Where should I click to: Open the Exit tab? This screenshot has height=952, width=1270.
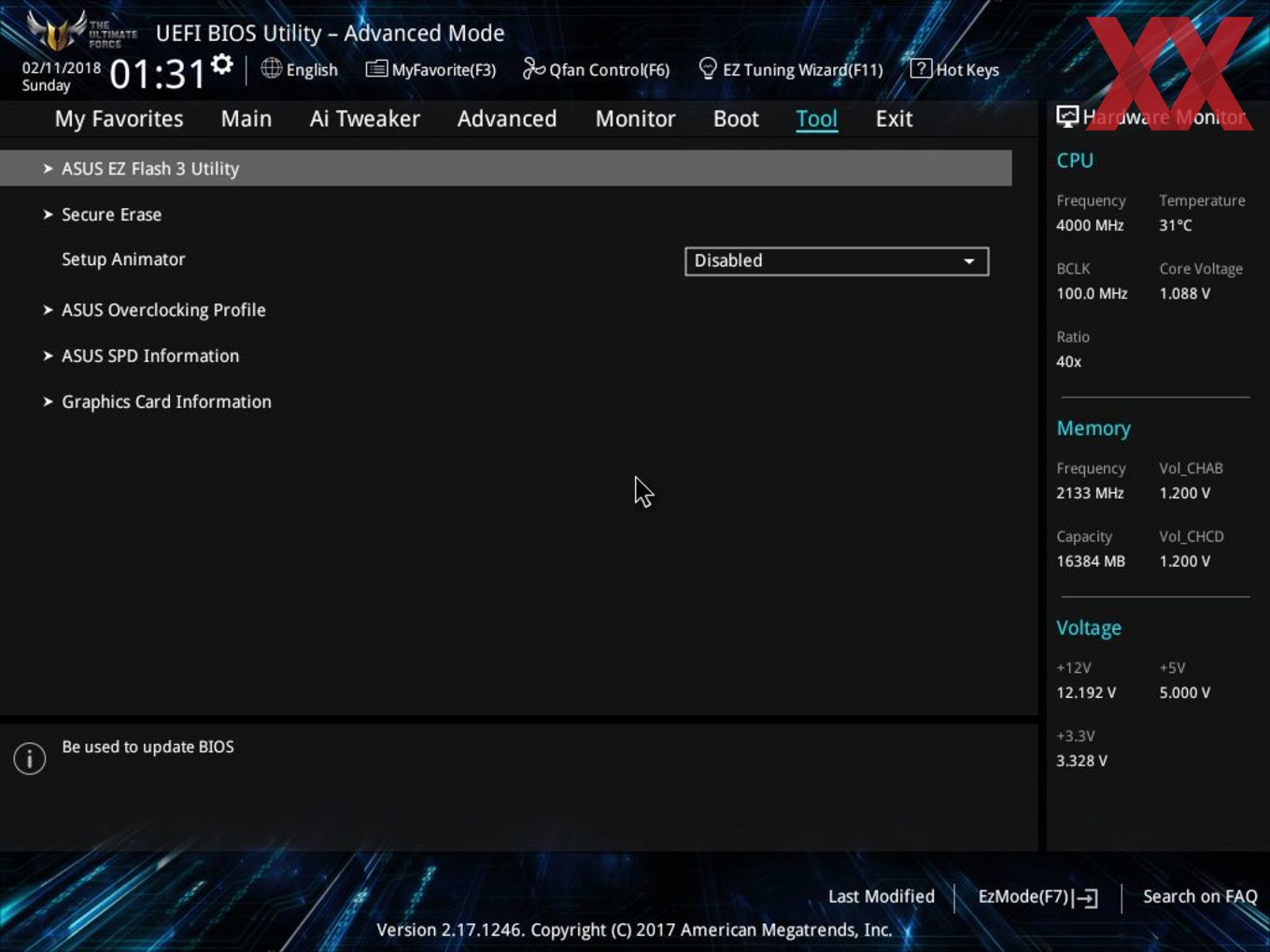894,119
